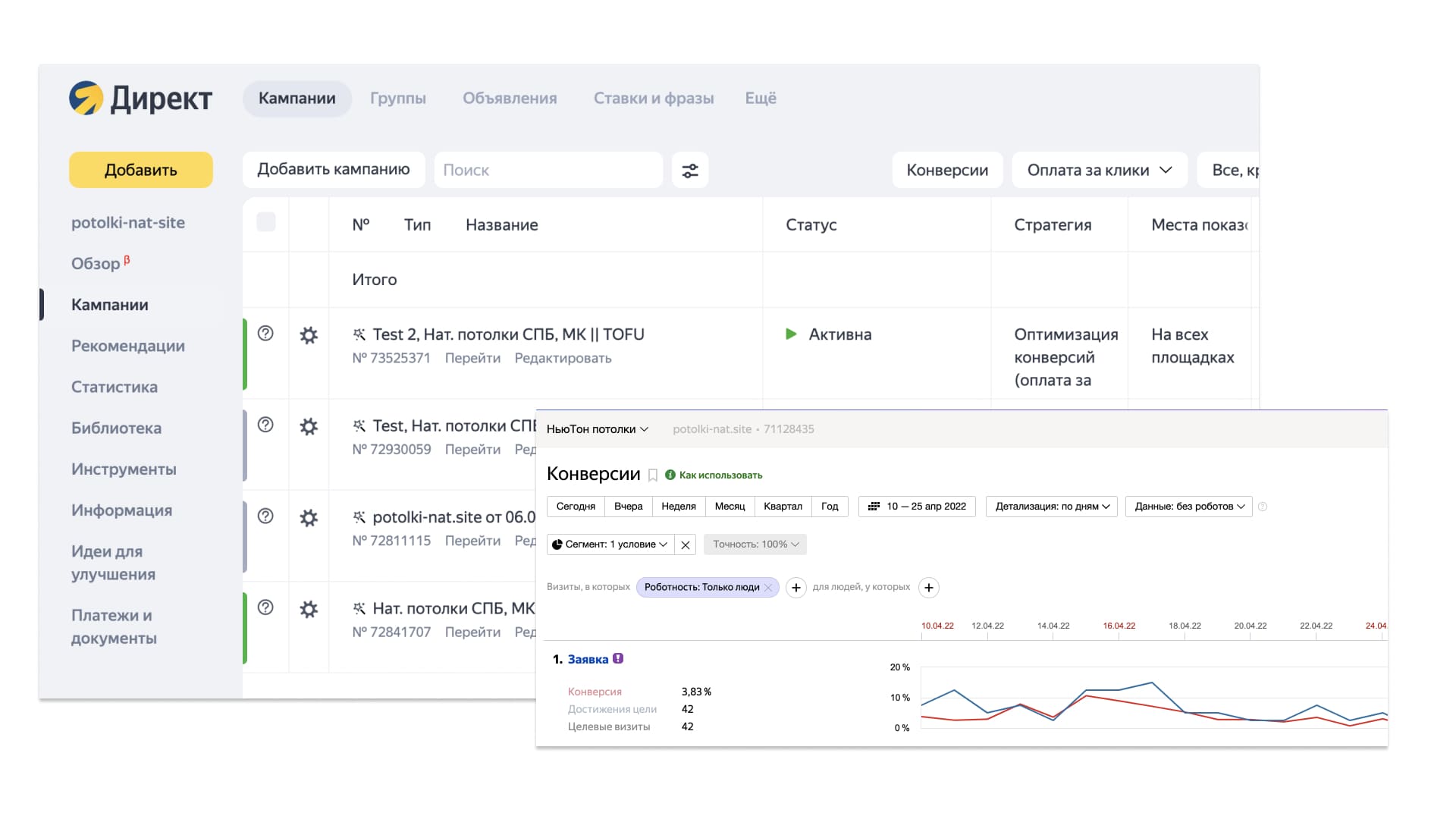
Task: Toggle the select-all campaigns checkbox
Action: click(x=266, y=222)
